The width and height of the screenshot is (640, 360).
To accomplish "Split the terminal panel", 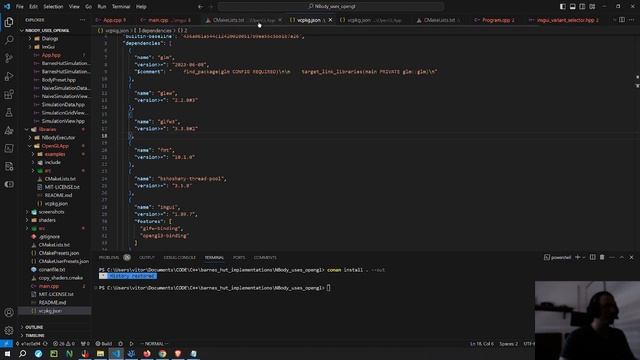I will pyautogui.click(x=592, y=257).
